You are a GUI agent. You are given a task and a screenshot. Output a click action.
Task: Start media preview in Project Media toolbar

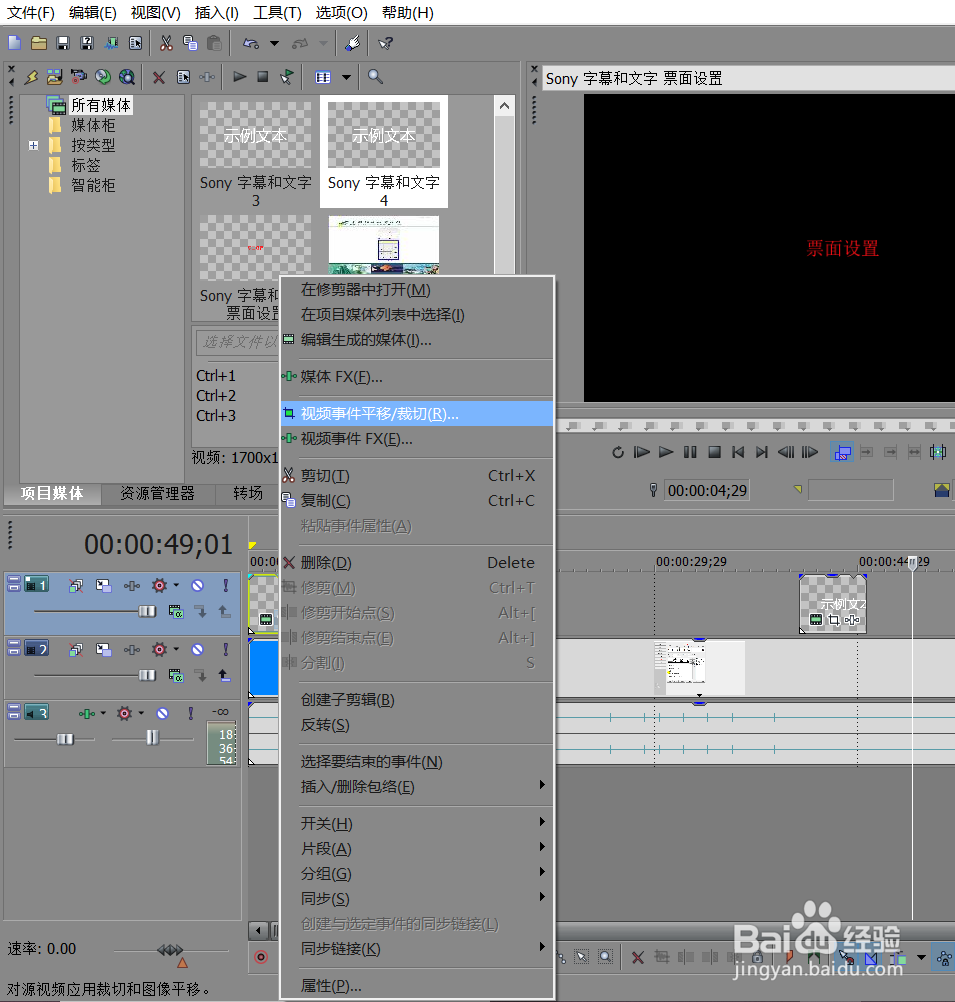tap(240, 77)
